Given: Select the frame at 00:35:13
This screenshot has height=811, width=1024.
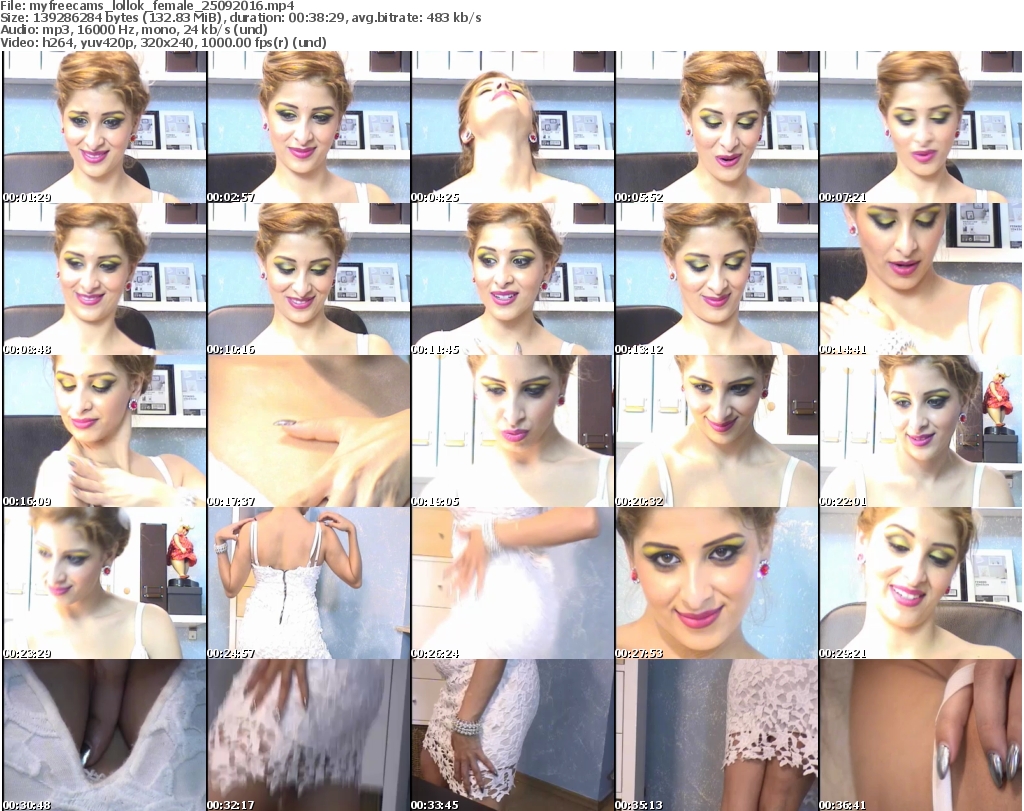Looking at the screenshot, I should click(x=716, y=735).
